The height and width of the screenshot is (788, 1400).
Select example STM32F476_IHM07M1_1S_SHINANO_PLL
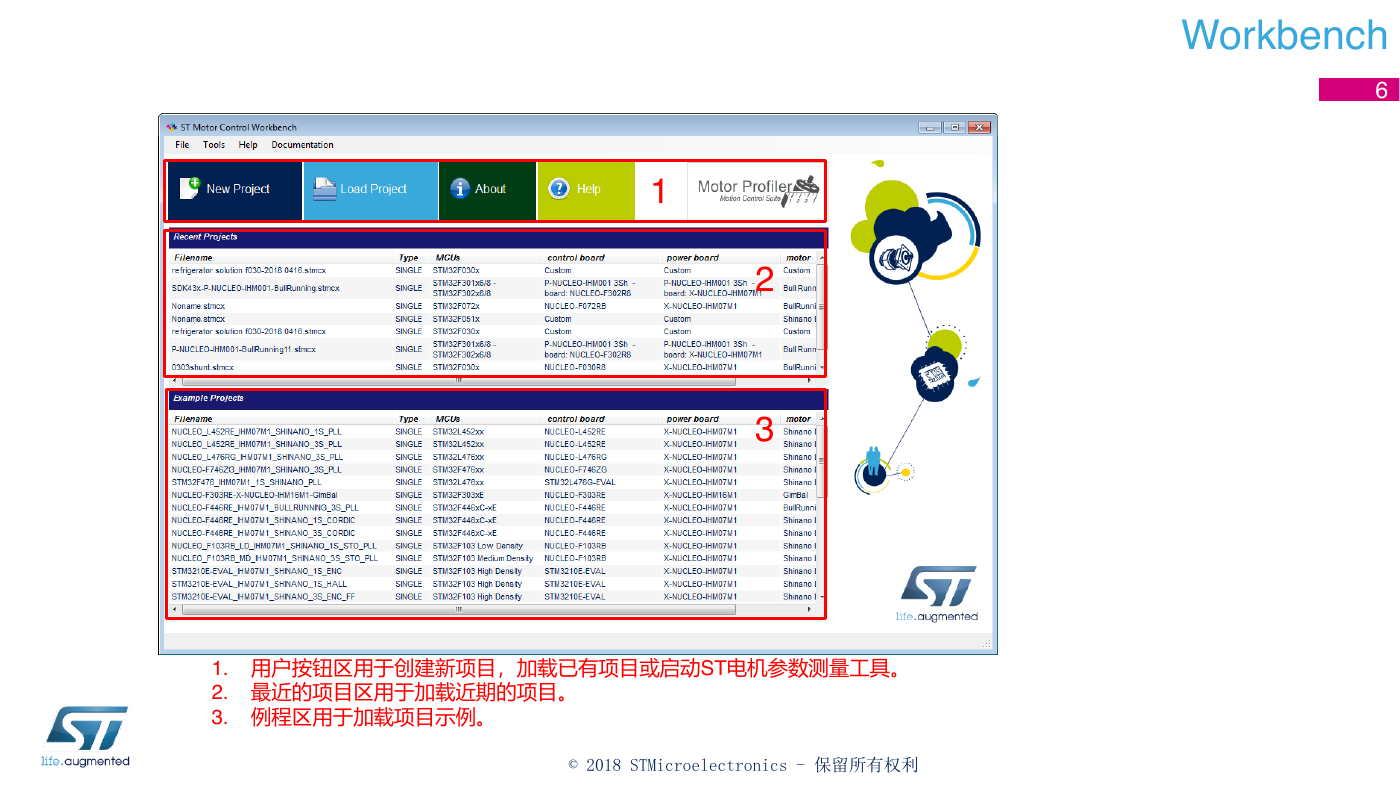(493, 482)
